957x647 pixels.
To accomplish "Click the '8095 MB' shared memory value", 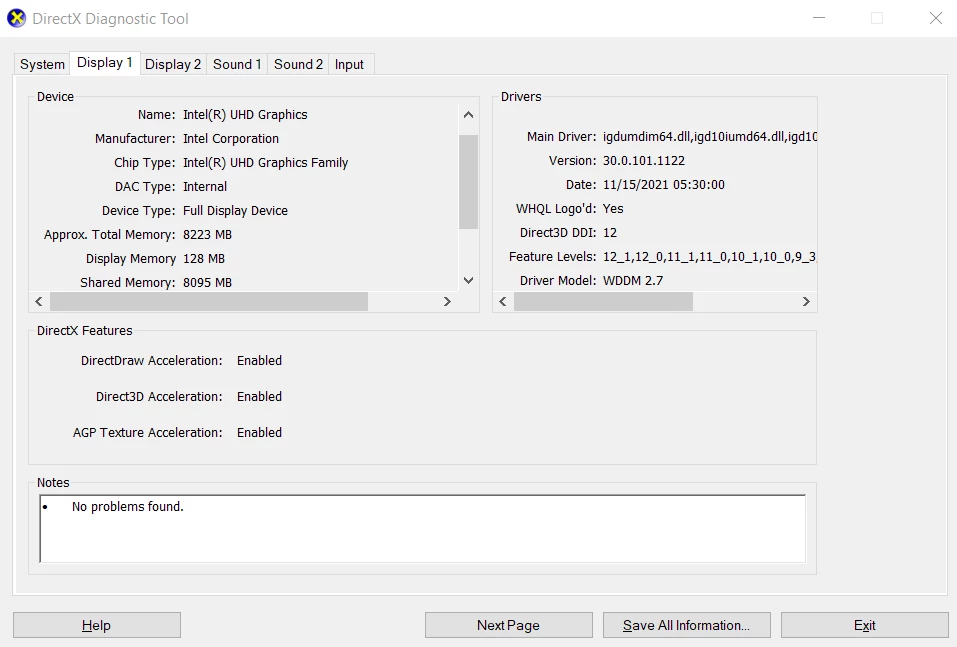I will click(x=208, y=283).
